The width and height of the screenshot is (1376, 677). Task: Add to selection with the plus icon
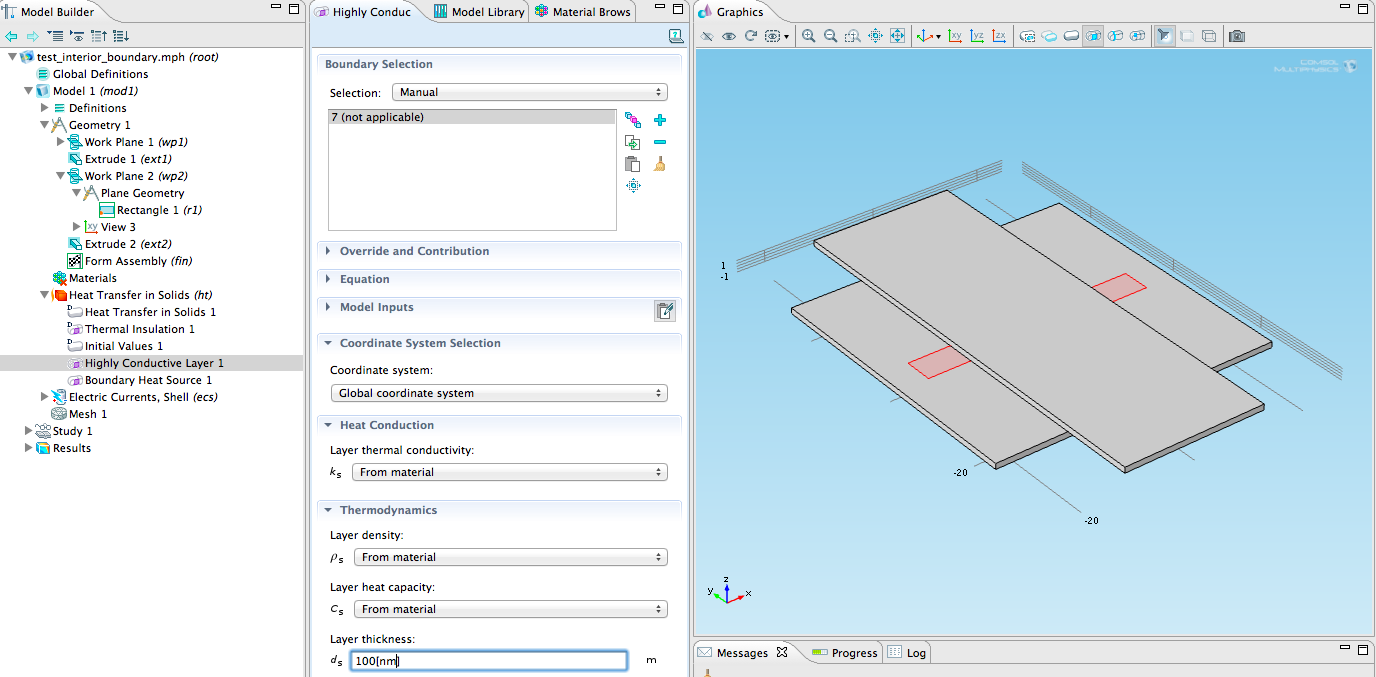tap(660, 120)
